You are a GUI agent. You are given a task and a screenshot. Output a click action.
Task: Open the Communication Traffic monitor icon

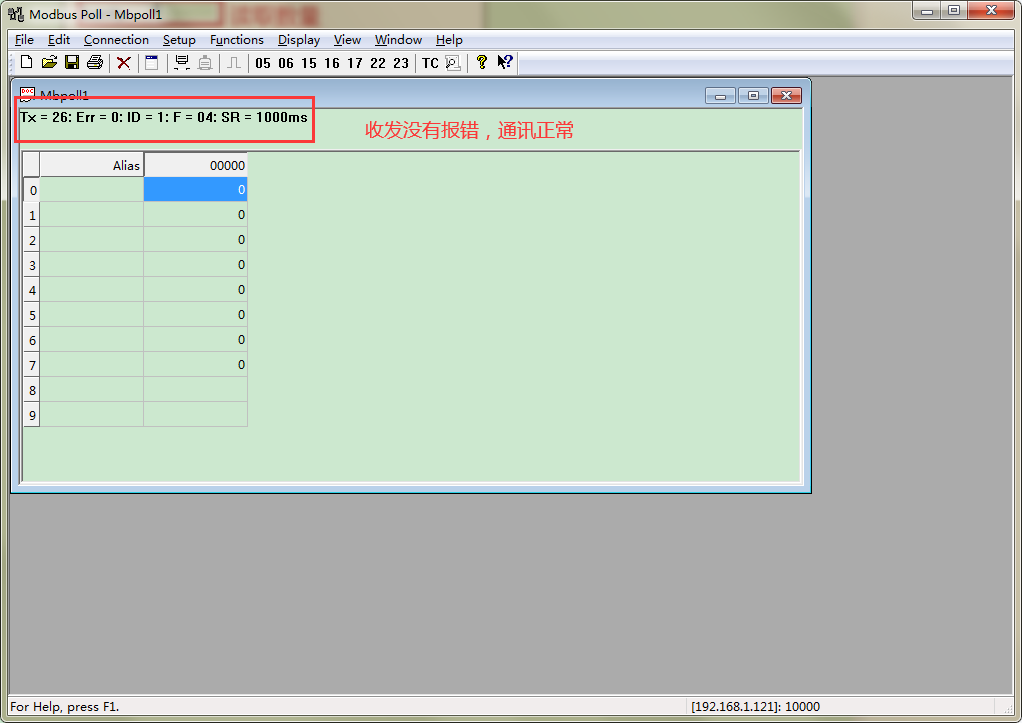coord(182,62)
